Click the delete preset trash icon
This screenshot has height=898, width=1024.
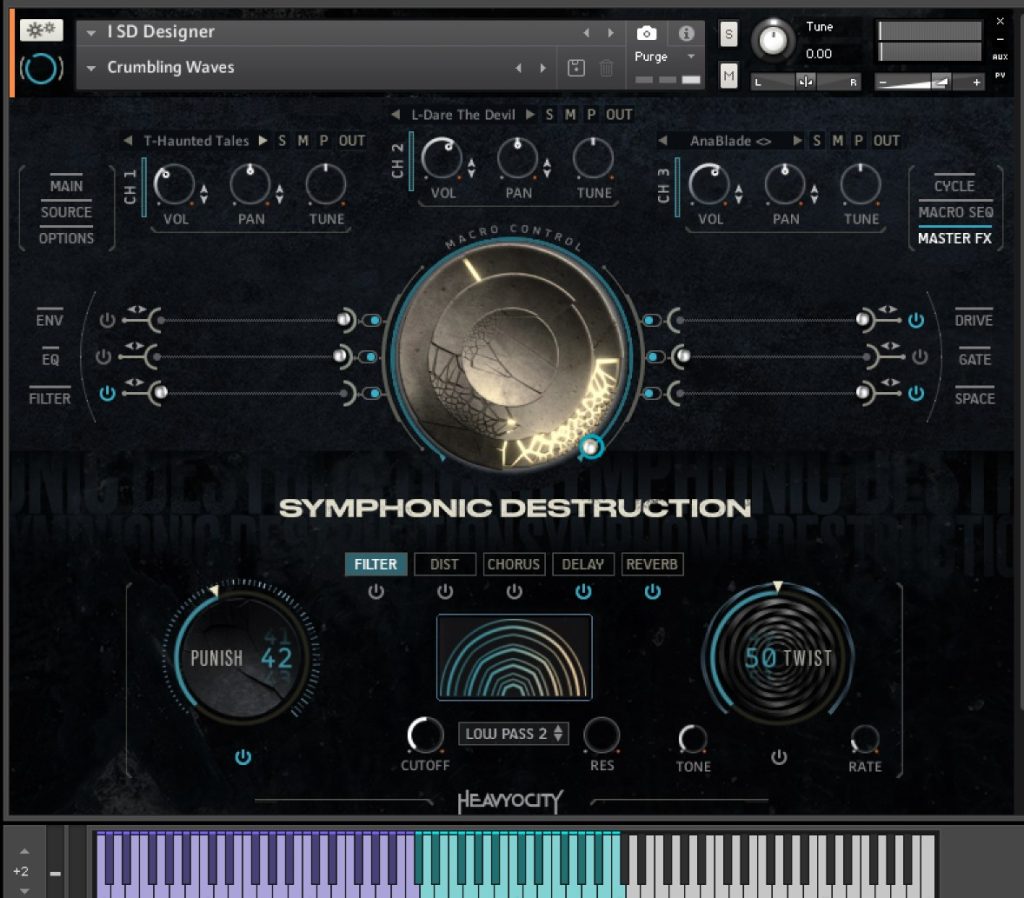[606, 68]
